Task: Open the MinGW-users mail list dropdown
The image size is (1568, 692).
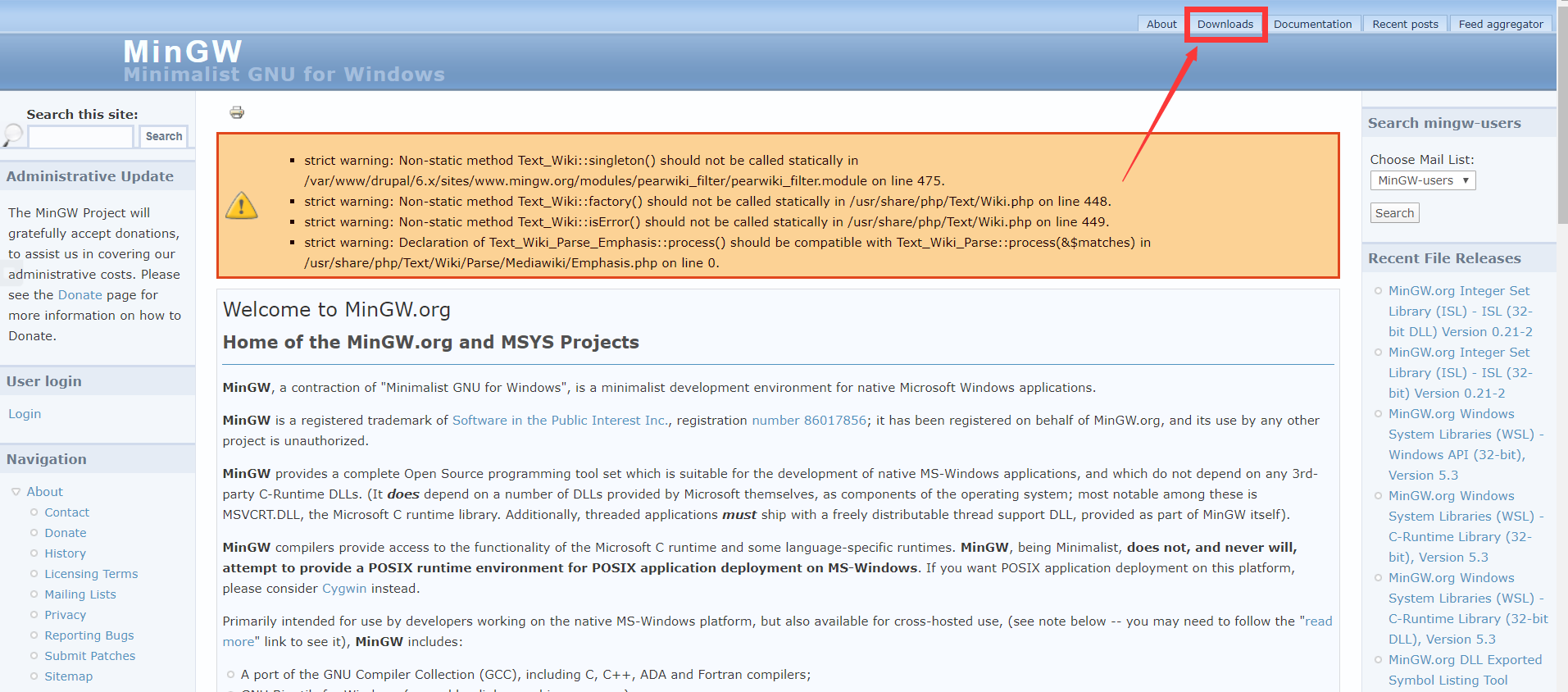Action: pos(1423,180)
